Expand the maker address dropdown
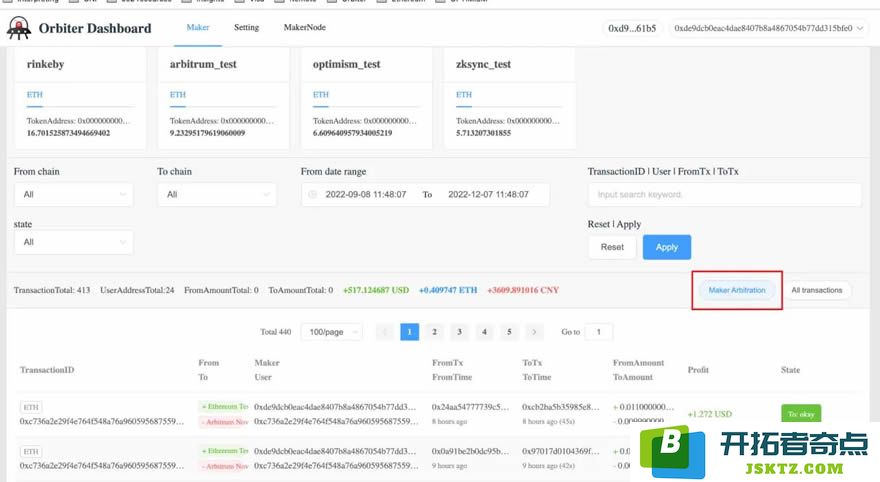The image size is (880, 482). point(768,28)
